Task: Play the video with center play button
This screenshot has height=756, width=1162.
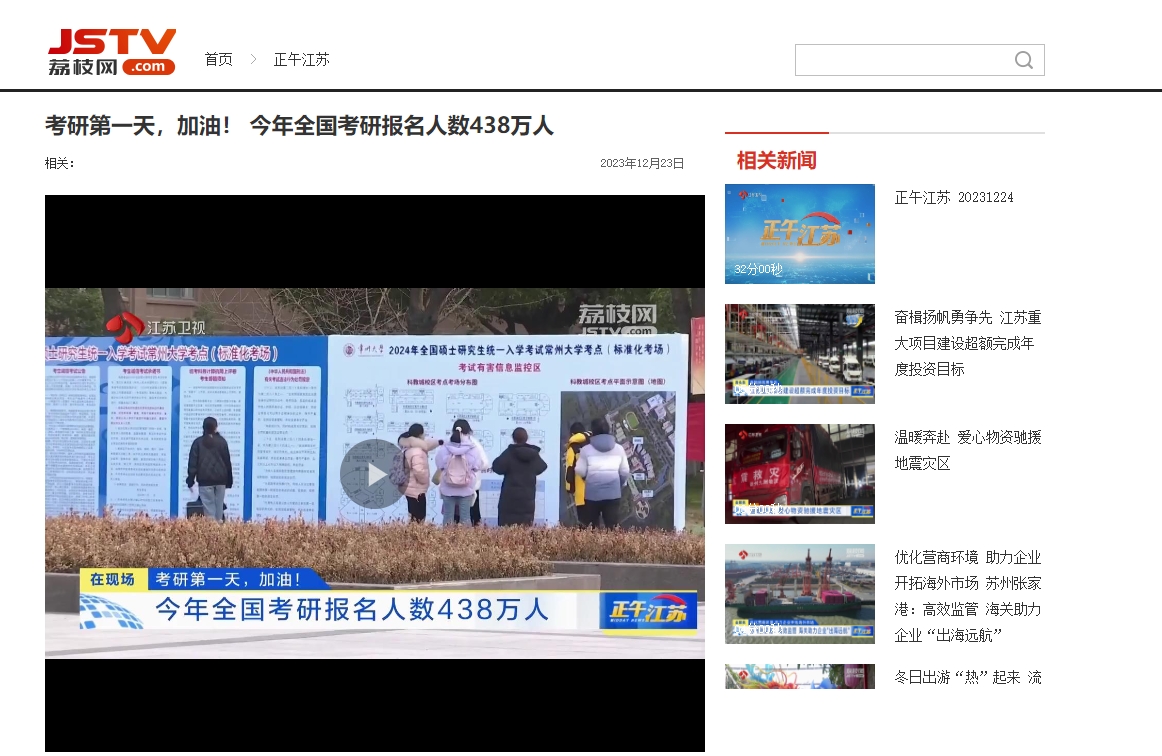Action: coord(372,473)
